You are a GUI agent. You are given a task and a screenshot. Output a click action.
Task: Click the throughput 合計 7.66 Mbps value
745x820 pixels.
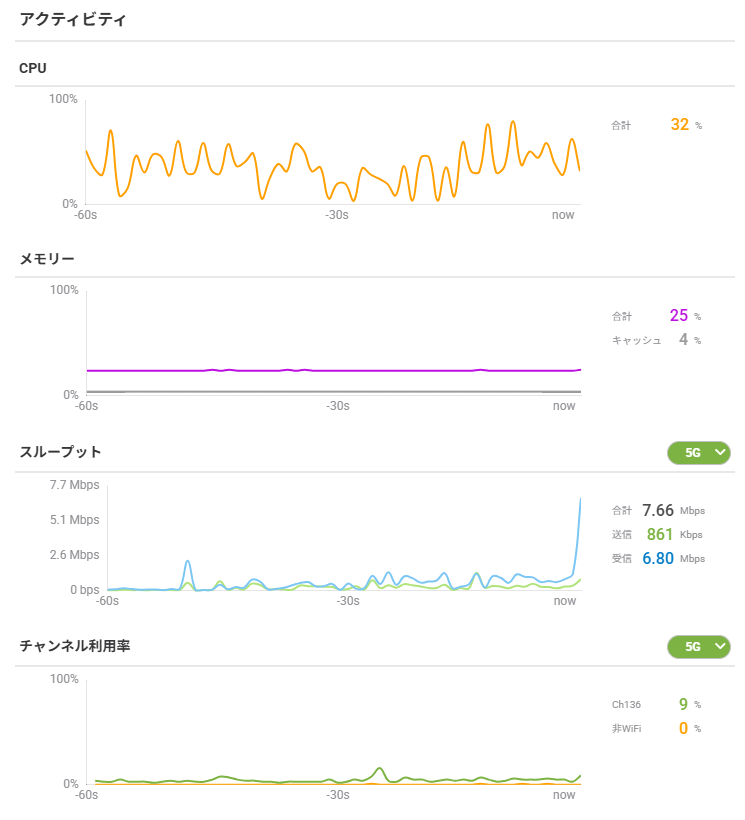pos(659,510)
